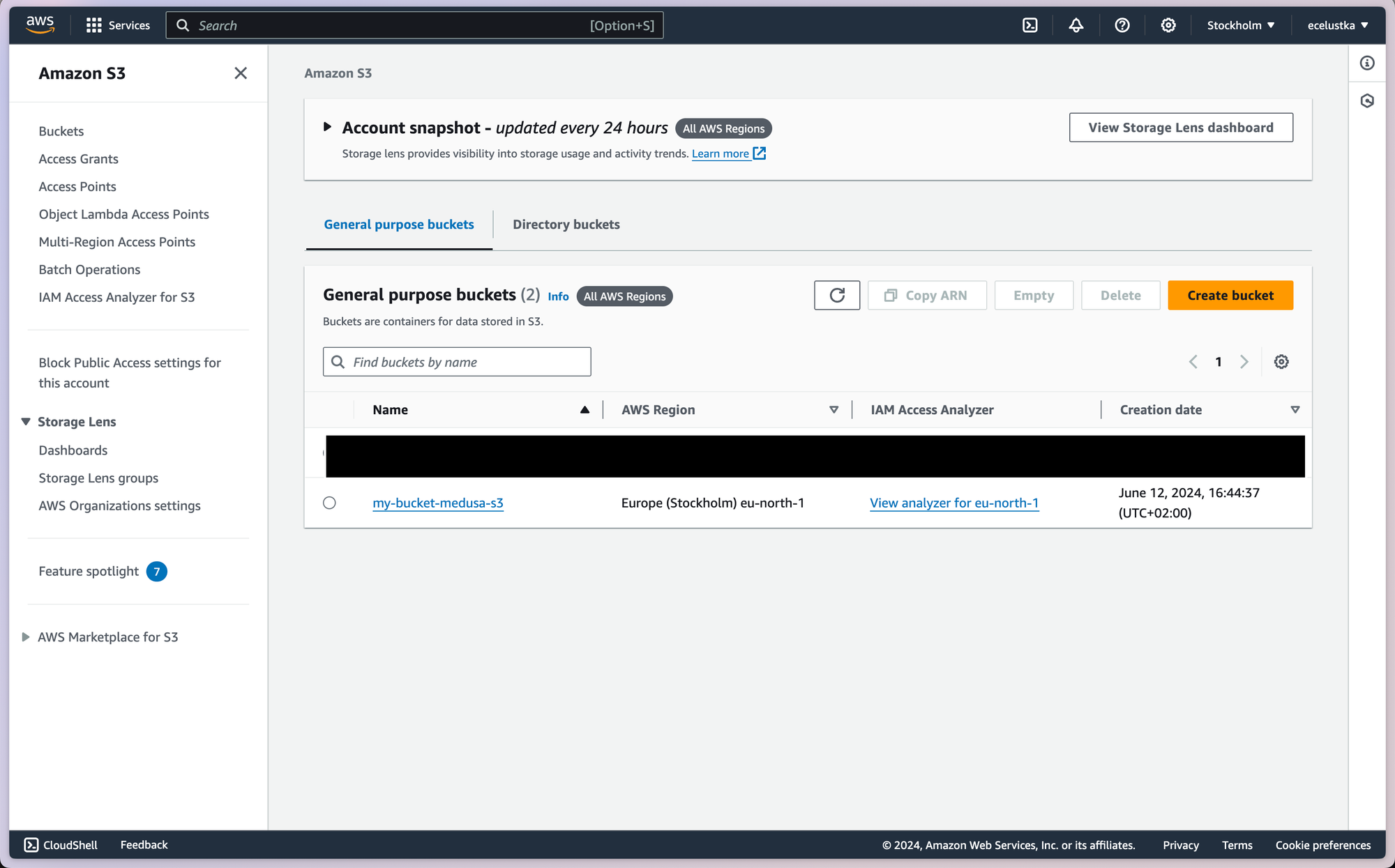
Task: Collapse the Storage Lens sidebar section
Action: [x=26, y=422]
